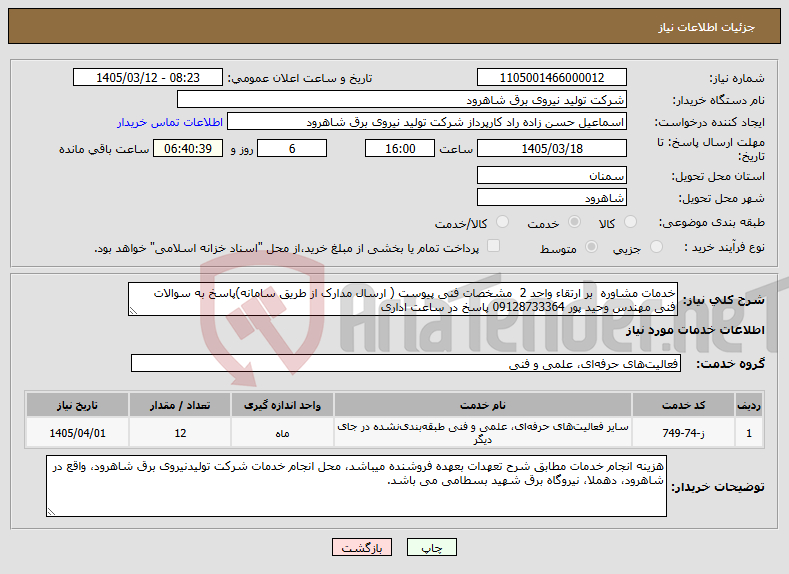
Task: Click service code cell ز-74-749
Action: [683, 433]
